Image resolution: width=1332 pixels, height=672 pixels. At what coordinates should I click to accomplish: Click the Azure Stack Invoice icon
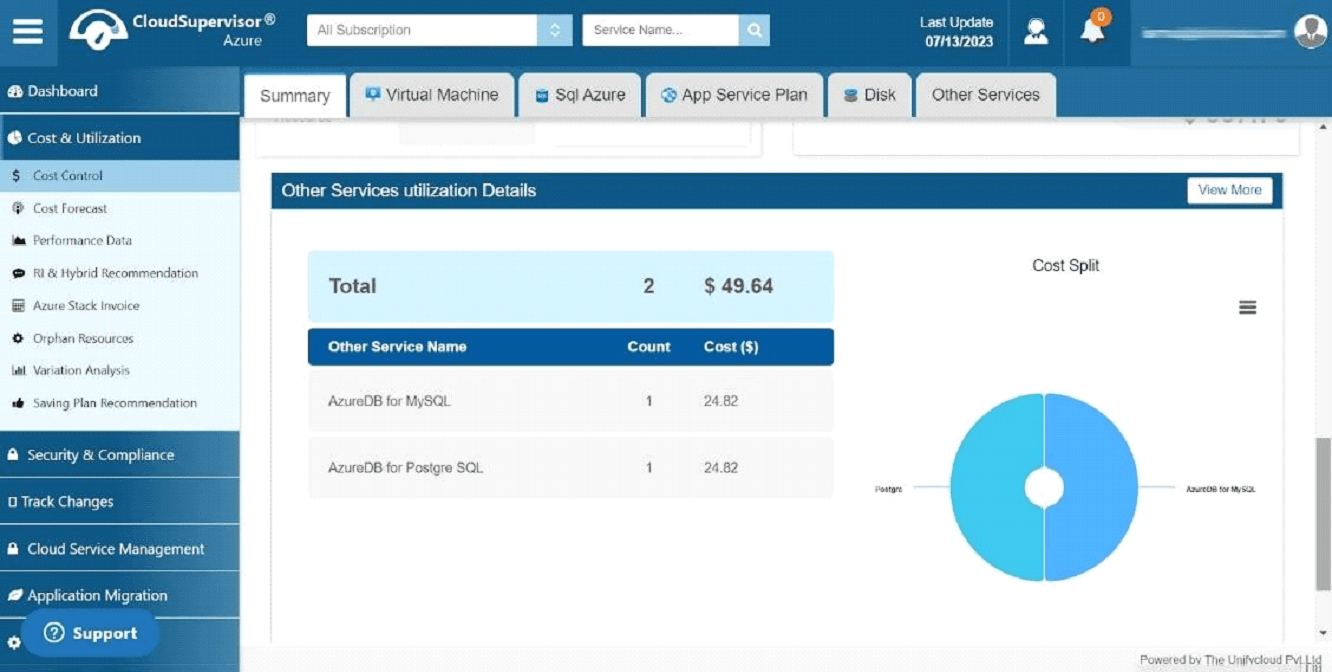pyautogui.click(x=18, y=306)
